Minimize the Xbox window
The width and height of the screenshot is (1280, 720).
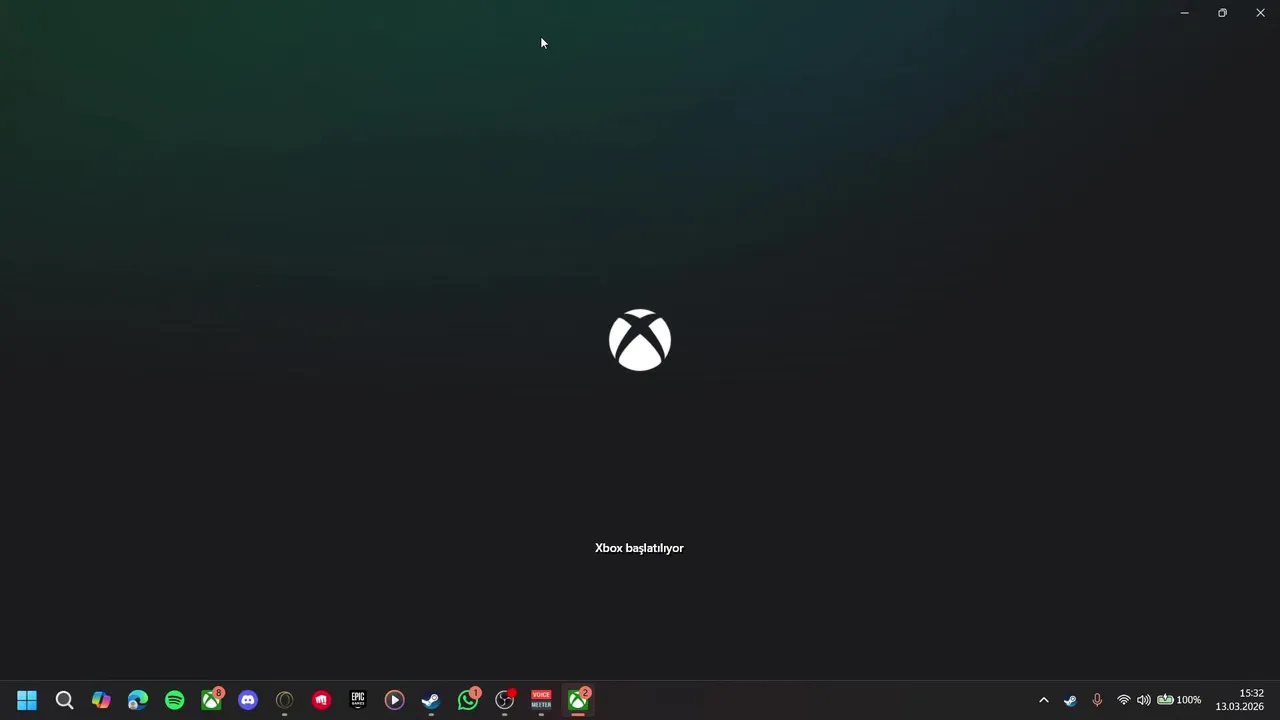(1185, 13)
